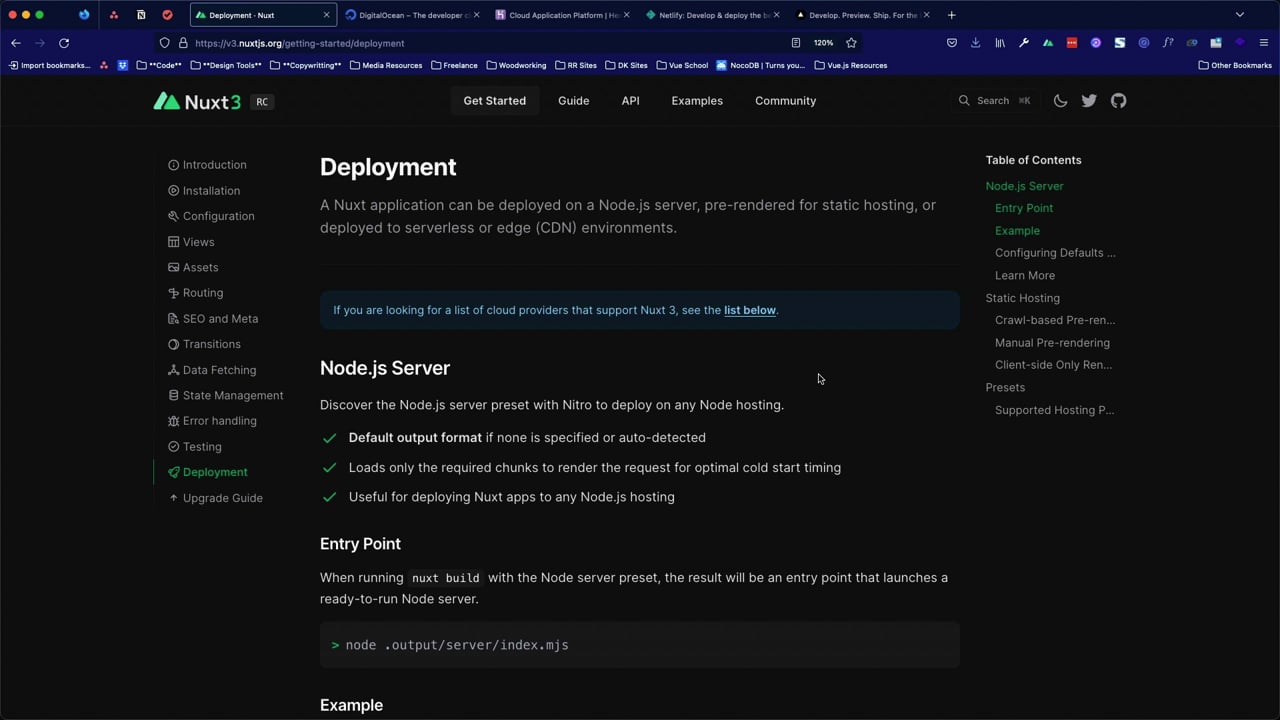Bookmark this page with the star icon
This screenshot has width=1280, height=720.
851,43
